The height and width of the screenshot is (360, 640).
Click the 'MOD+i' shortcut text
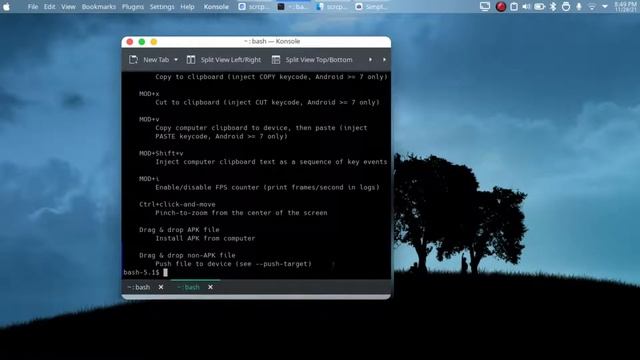click(149, 179)
